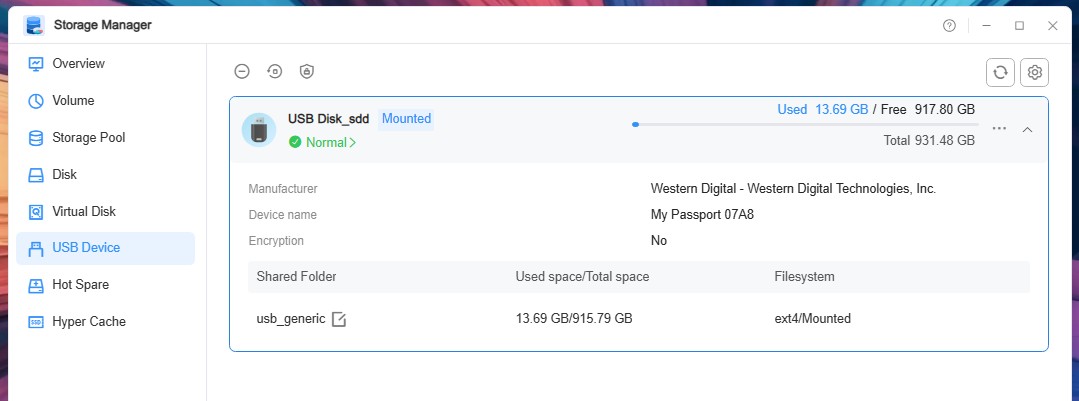Click the ext4/Mounted filesystem cell

[813, 319]
